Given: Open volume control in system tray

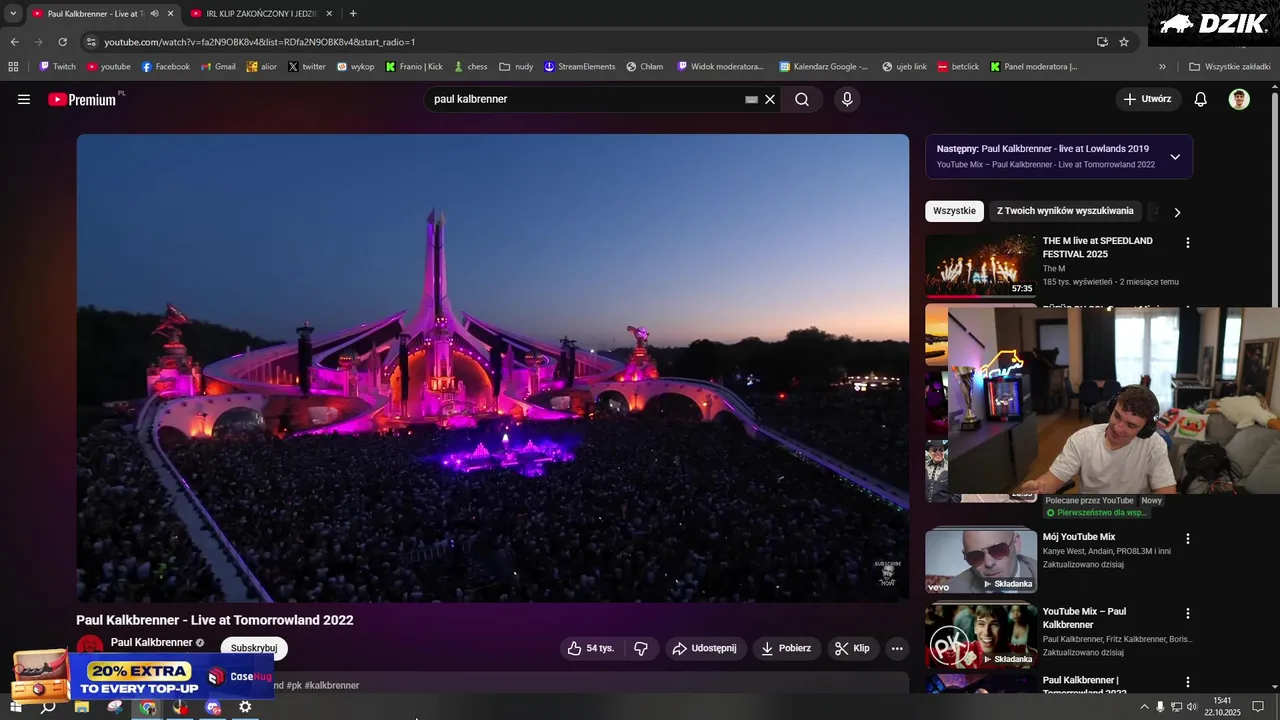Looking at the screenshot, I should [x=1192, y=707].
